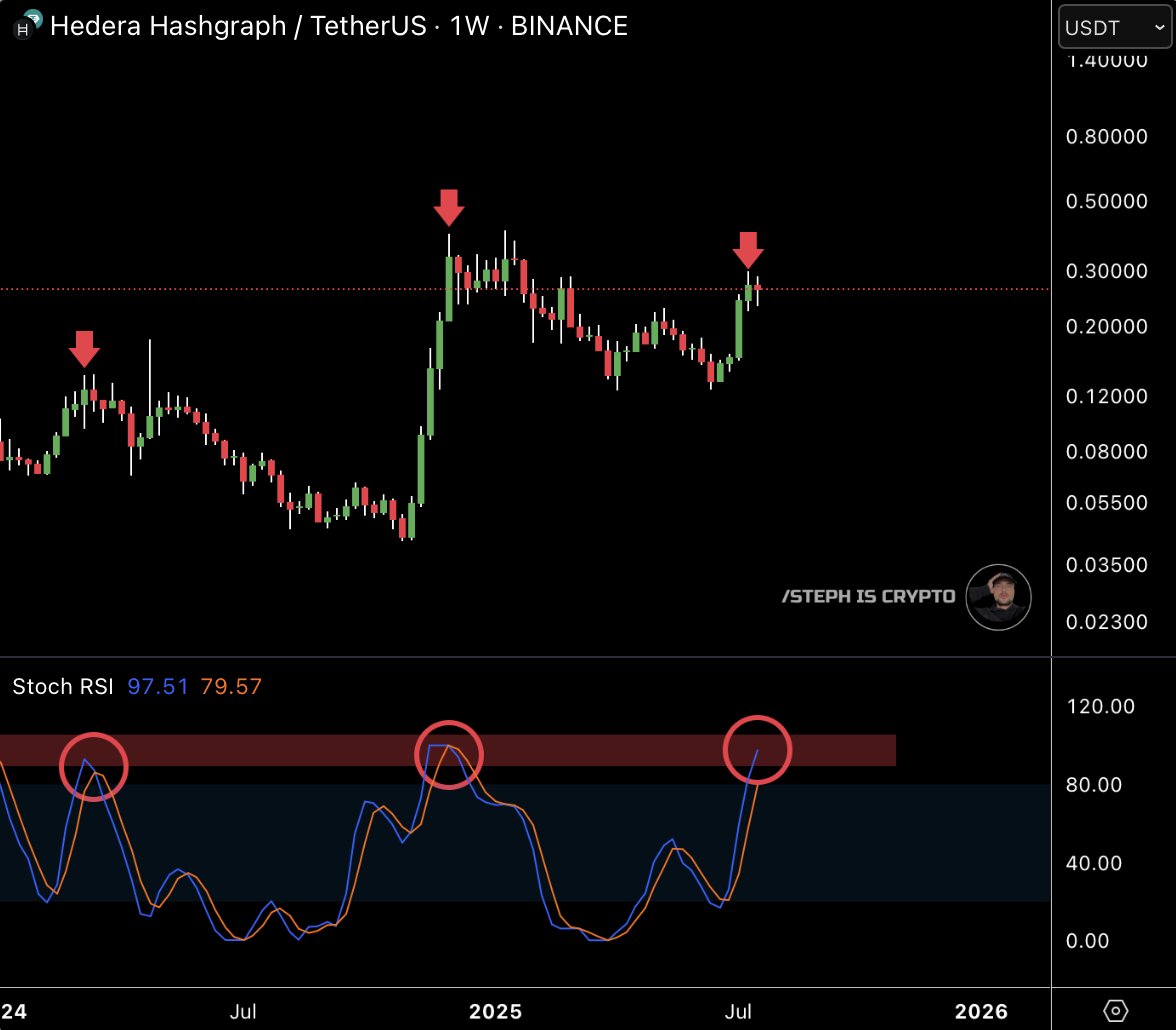Screen dimensions: 1176x1030
Task: Click the Hedera Hashgraph / TetherUS symbol title
Action: click(x=238, y=26)
